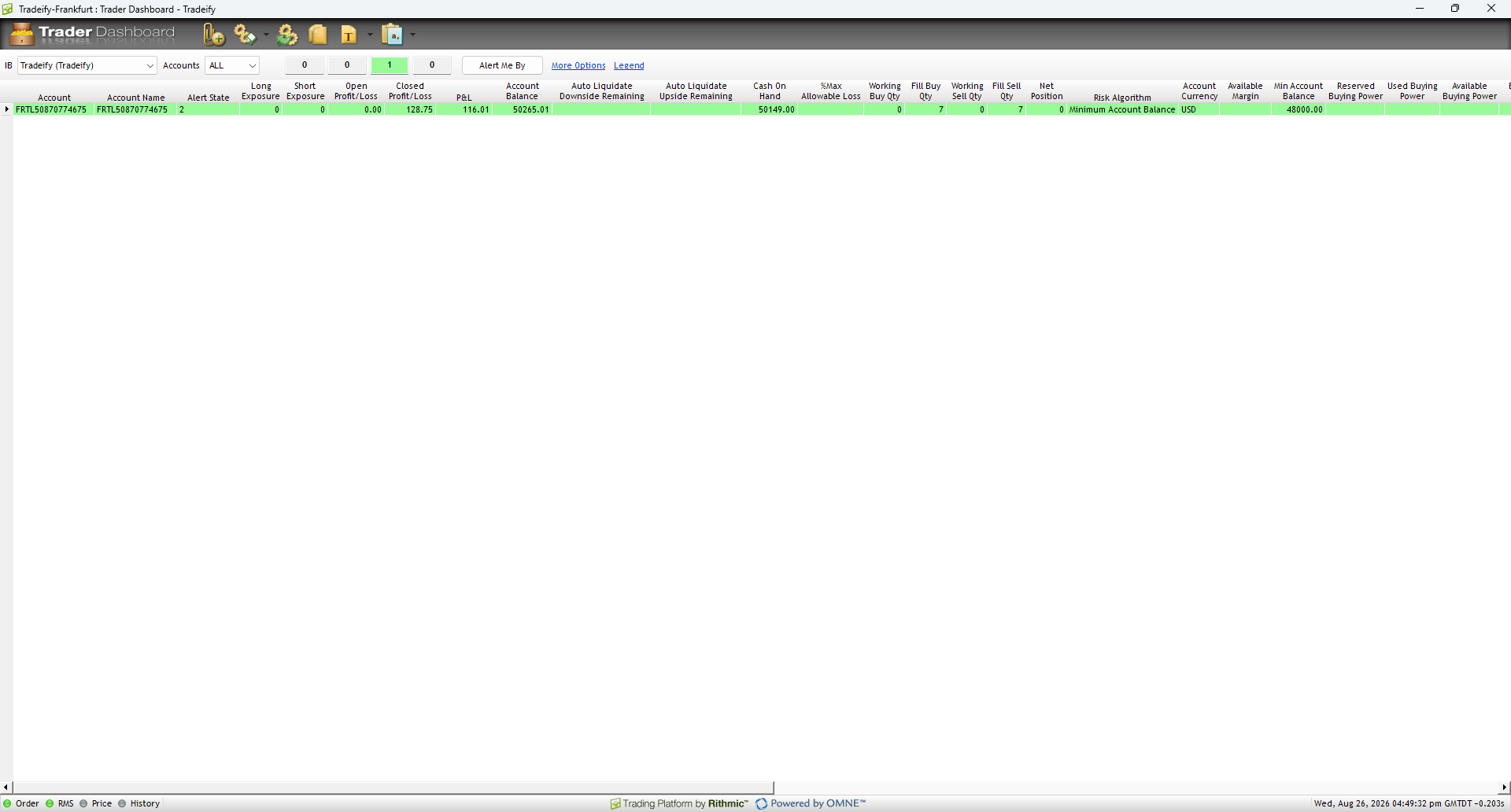Click Auto Liquidate Upside Remaining header
This screenshot has width=1511, height=812.
(x=696, y=91)
